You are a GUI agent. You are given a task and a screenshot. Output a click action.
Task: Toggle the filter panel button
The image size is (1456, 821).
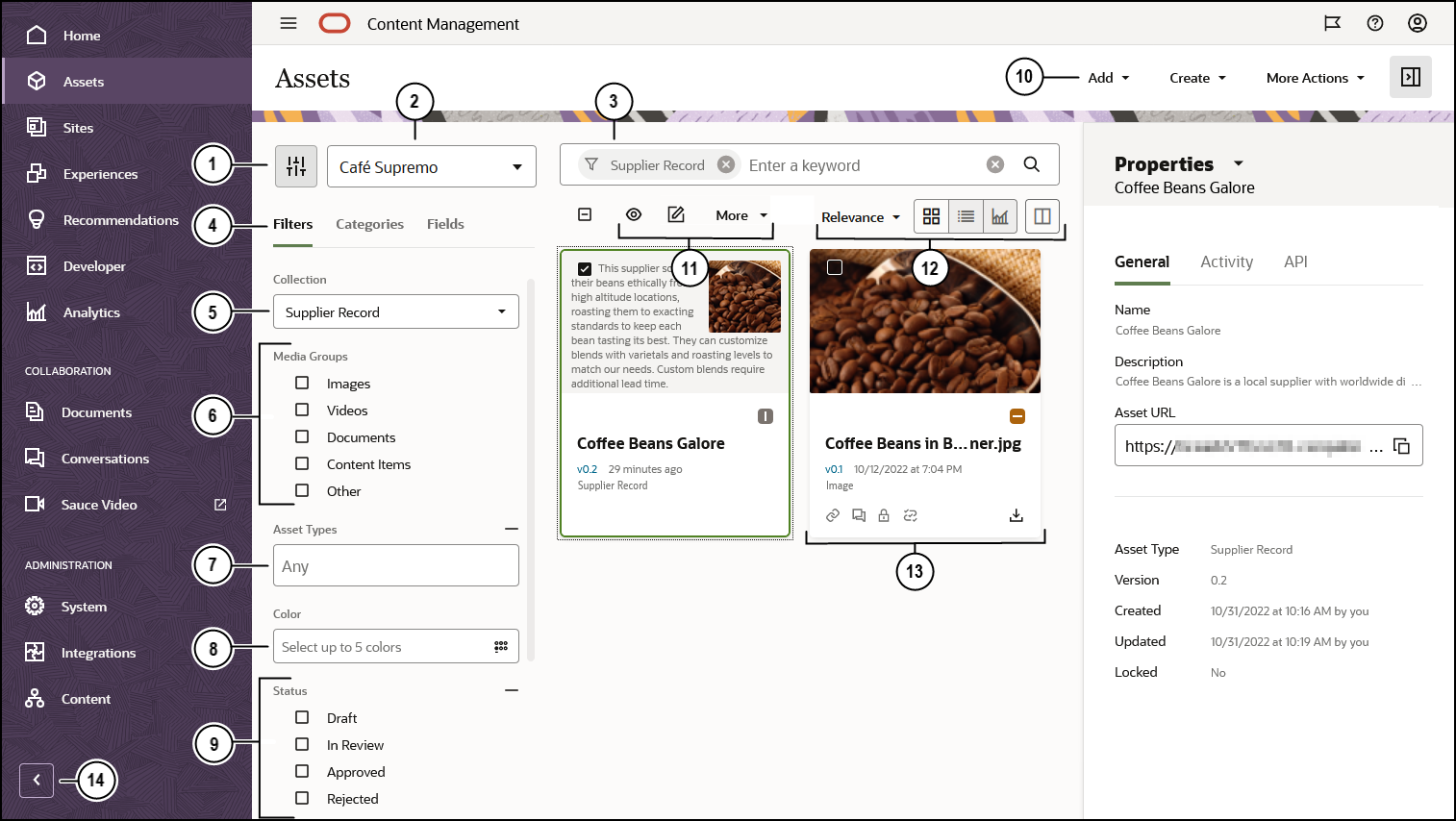click(x=296, y=166)
